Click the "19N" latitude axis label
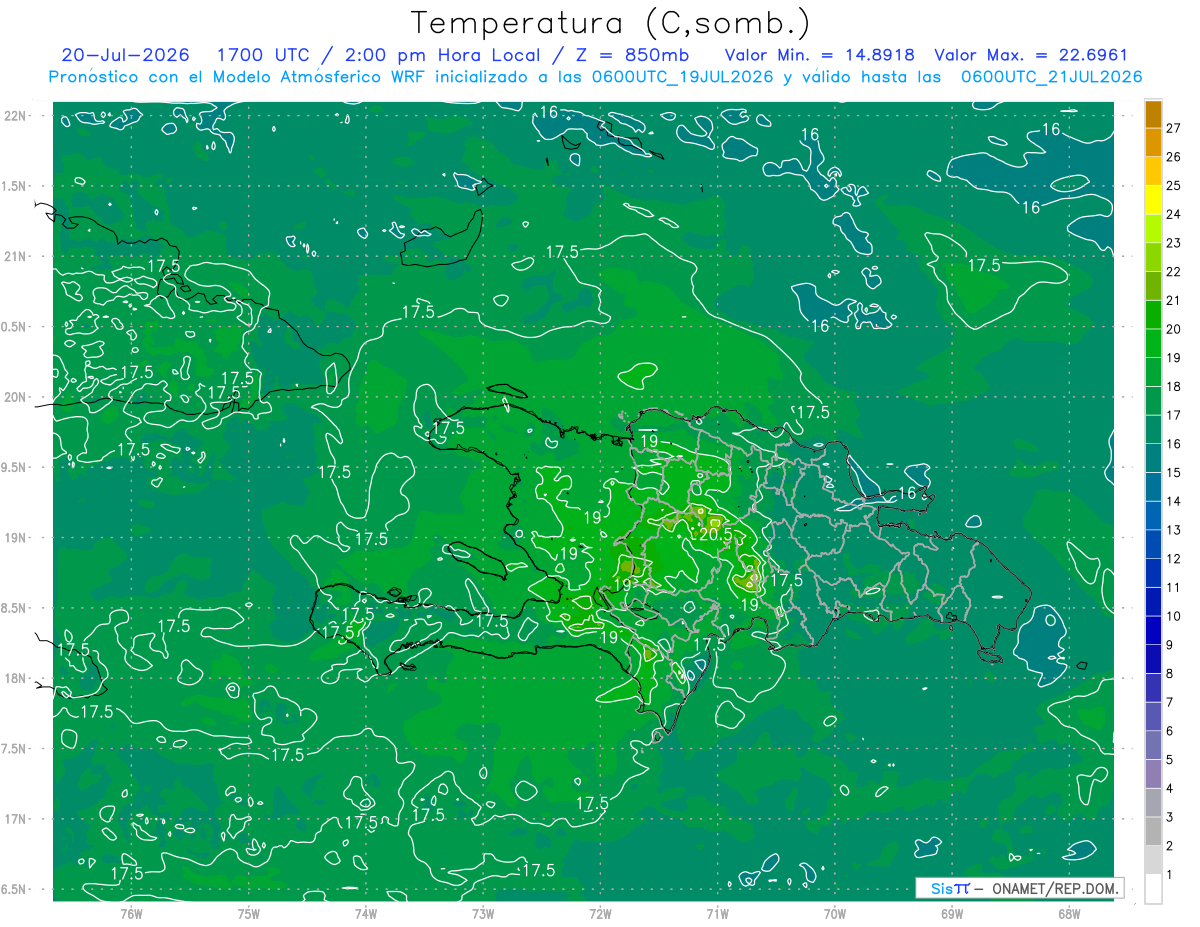Screen dimensions: 1200x927 (x=15, y=538)
